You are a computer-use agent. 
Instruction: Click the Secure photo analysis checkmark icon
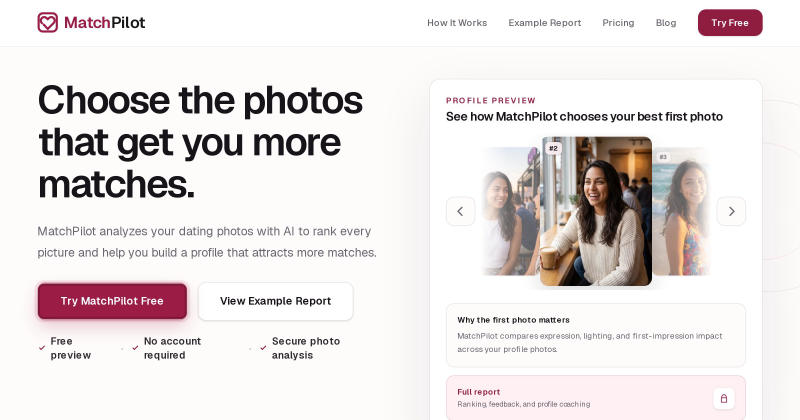click(263, 348)
